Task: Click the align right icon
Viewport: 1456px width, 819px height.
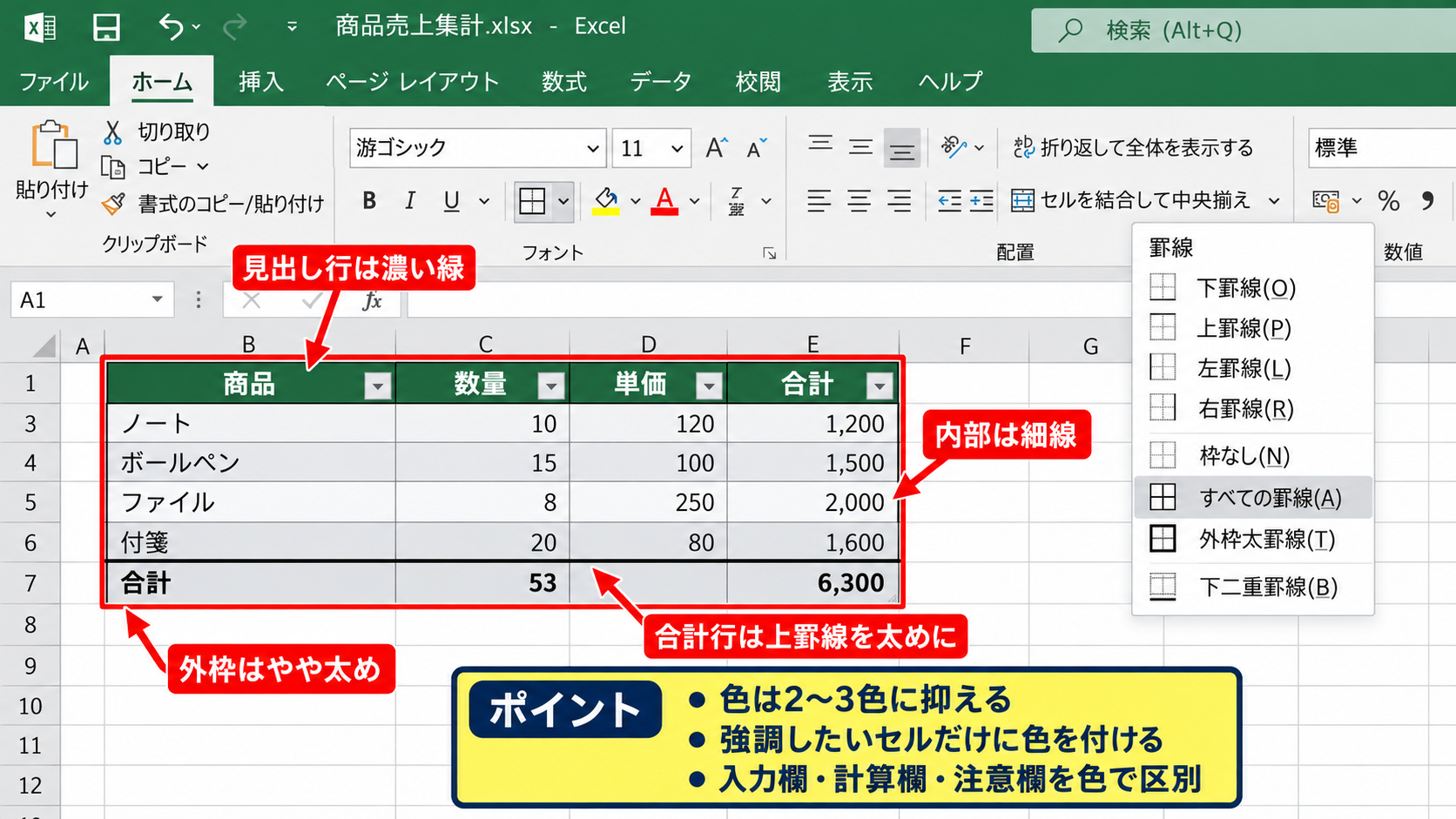Action: (x=900, y=201)
